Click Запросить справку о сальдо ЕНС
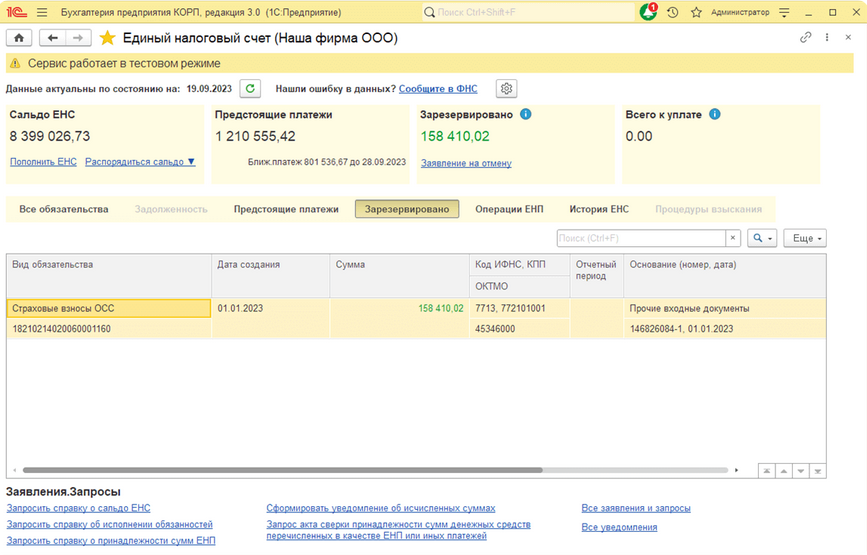Screen dimensions: 867x555 79,508
